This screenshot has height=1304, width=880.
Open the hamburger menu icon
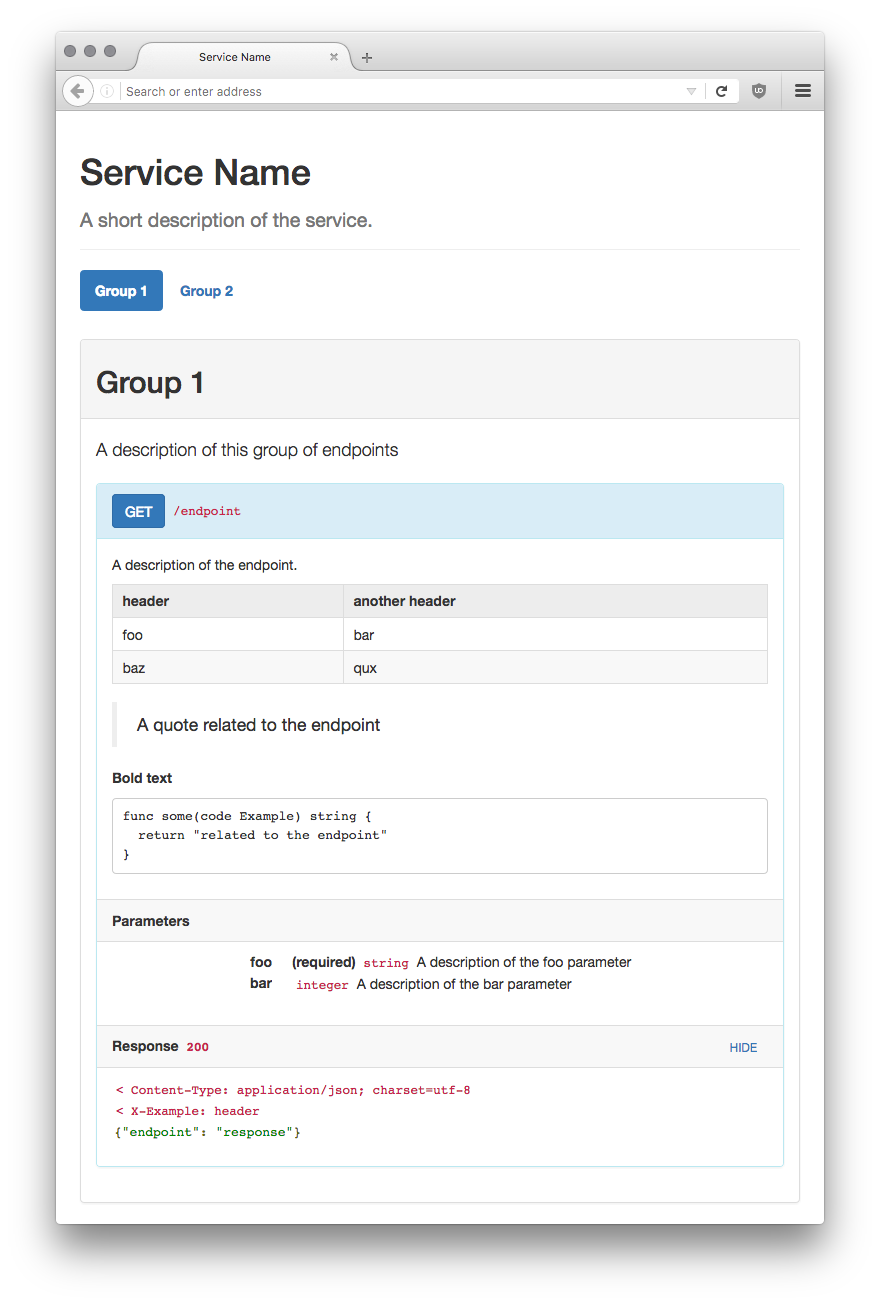tap(802, 91)
